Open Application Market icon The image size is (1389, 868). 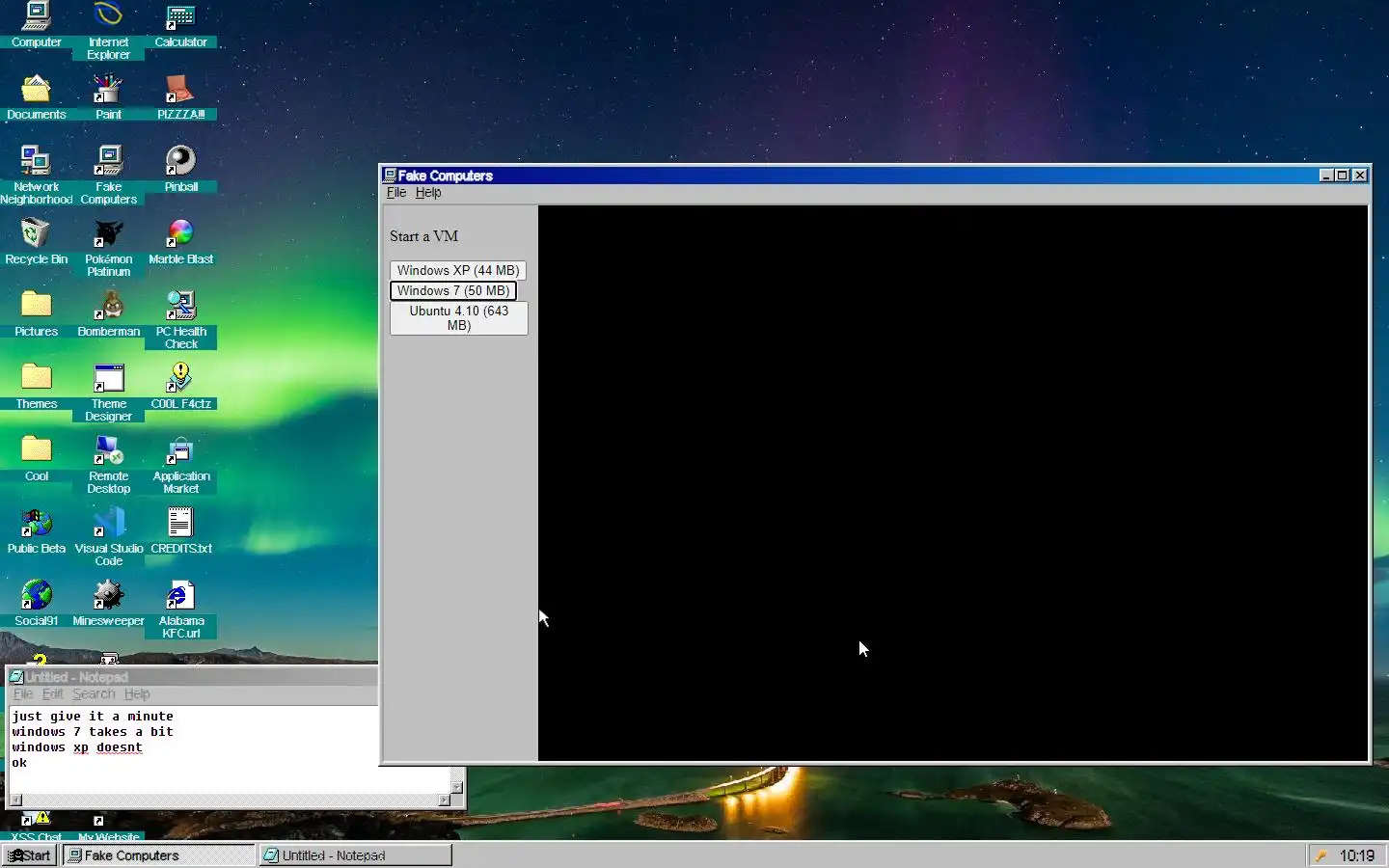pos(180,464)
